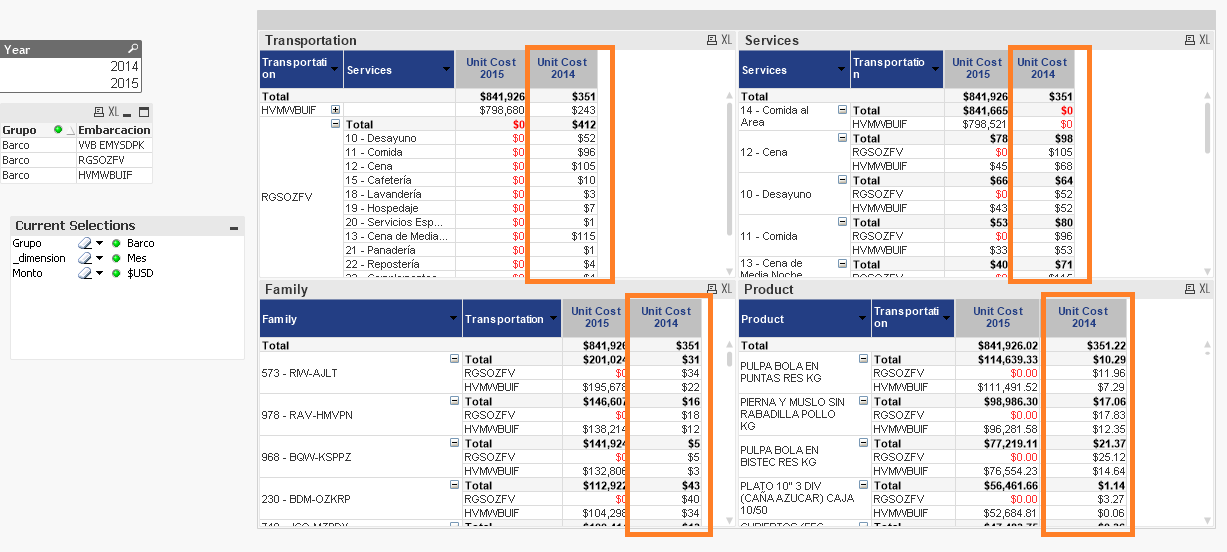The height and width of the screenshot is (552, 1227).
Task: Export Services chart to Excel
Action: pyautogui.click(x=1205, y=40)
